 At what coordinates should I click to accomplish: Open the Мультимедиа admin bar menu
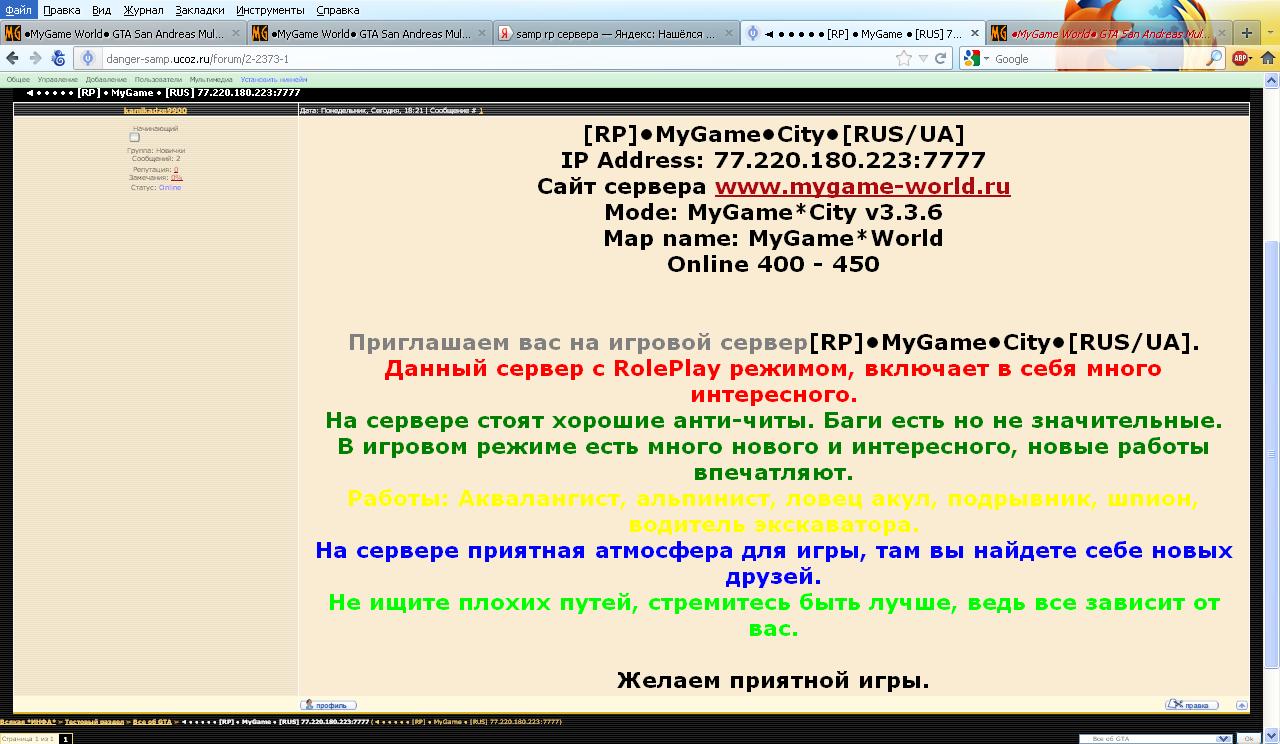211,79
